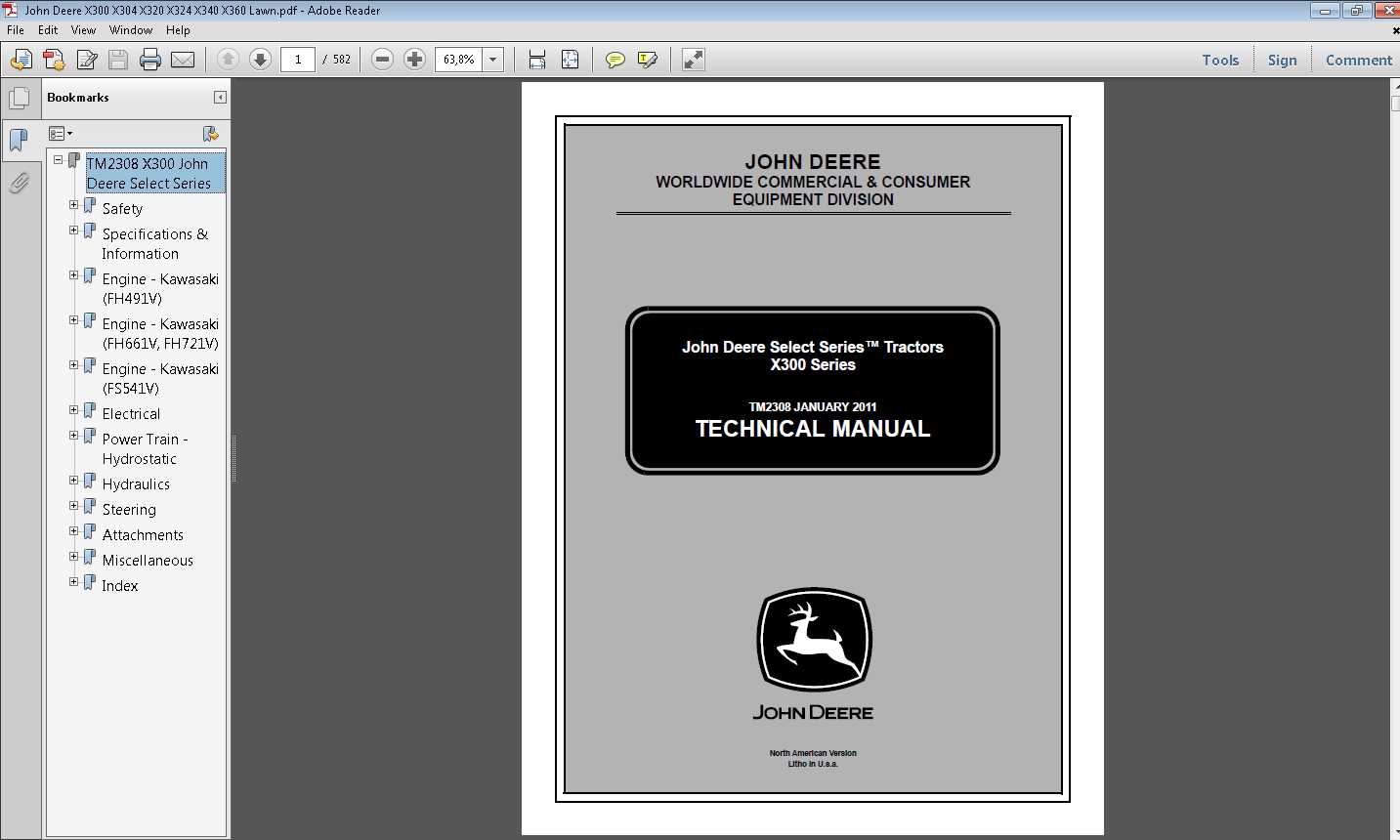Expand Engine - Kawasaki (FH661V, FH721V) bookmark
The image size is (1400, 840).
coord(74,320)
